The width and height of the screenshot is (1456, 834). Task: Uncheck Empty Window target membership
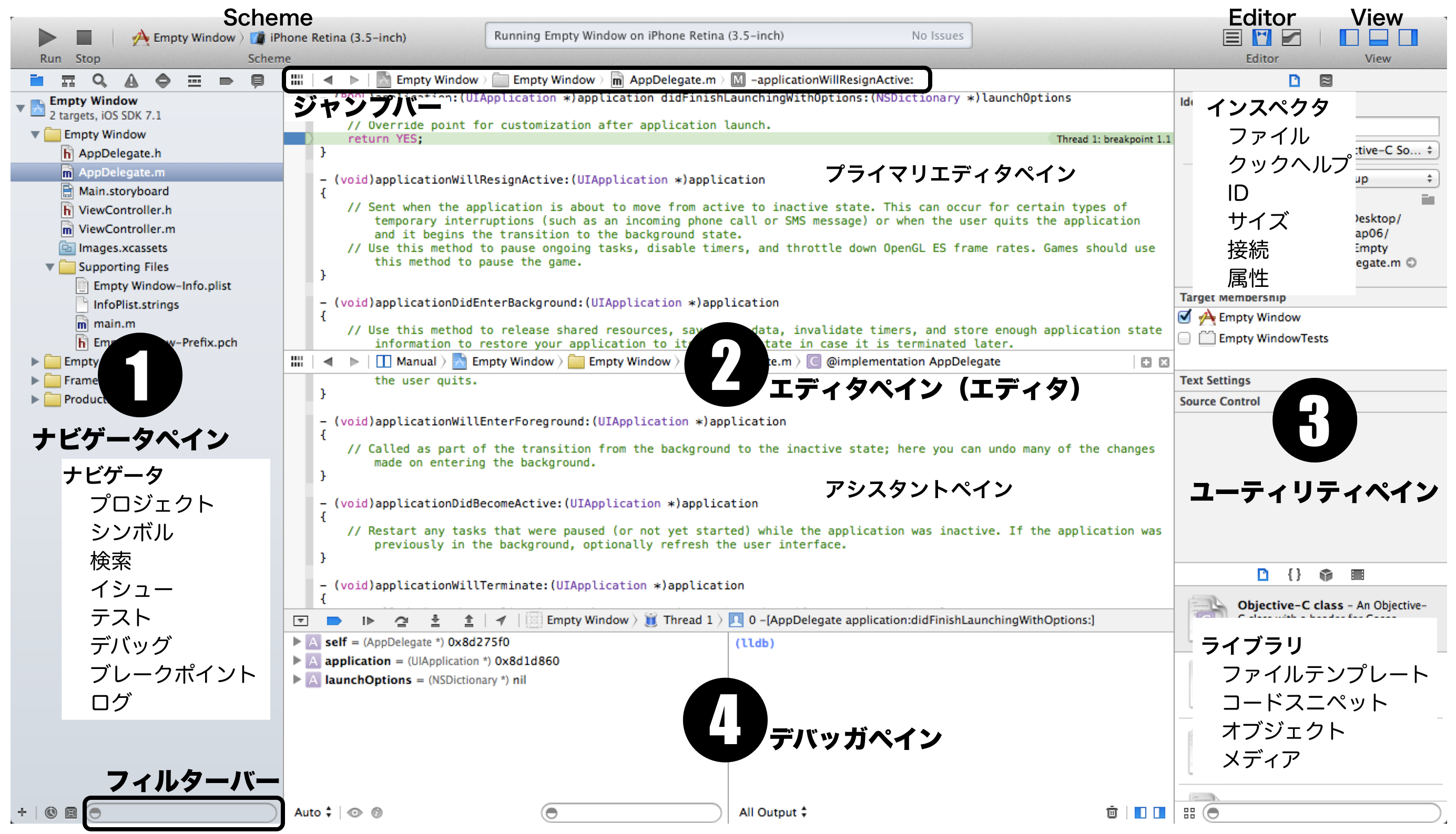click(1185, 317)
